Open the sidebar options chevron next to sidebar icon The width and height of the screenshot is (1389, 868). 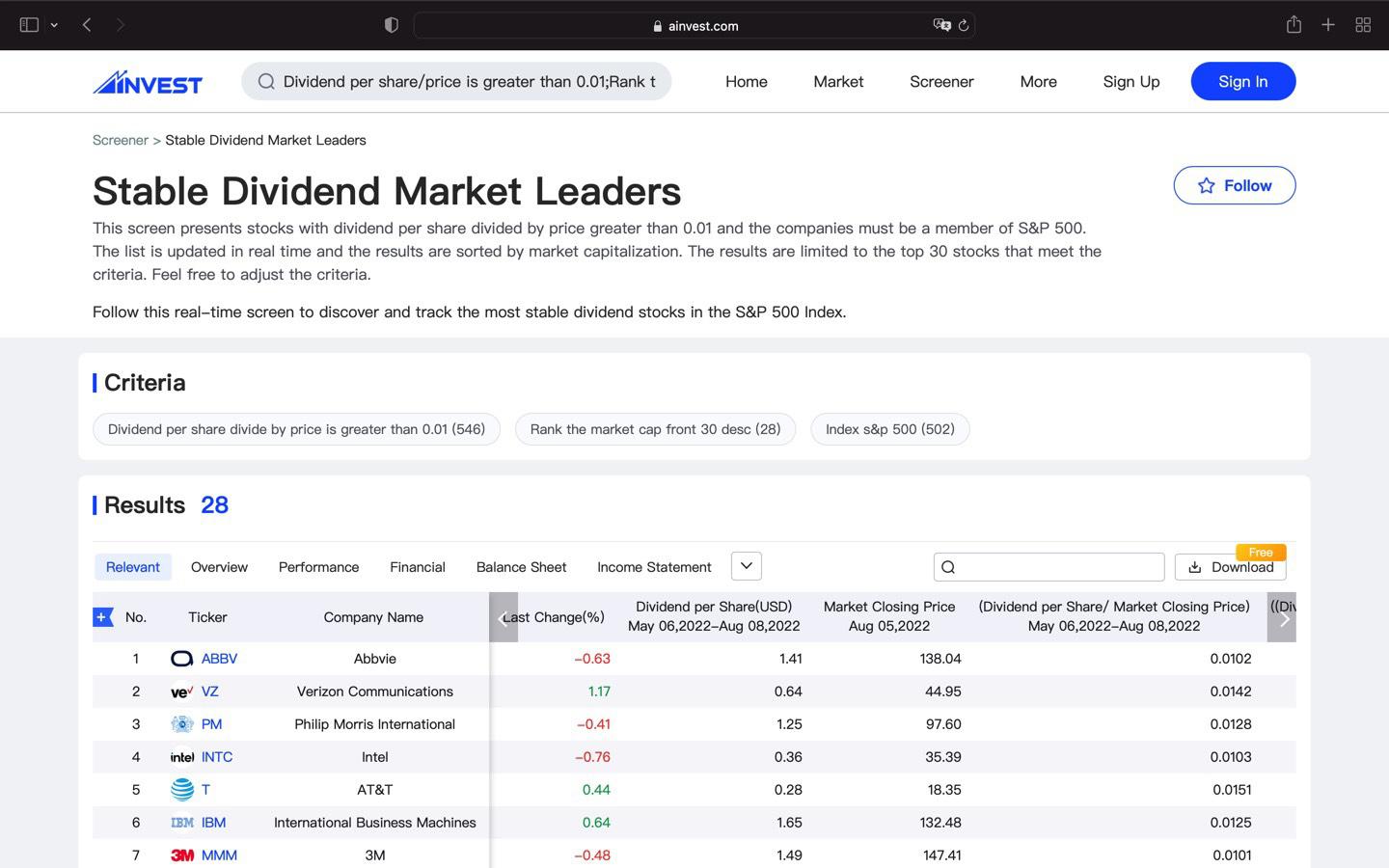(x=54, y=25)
